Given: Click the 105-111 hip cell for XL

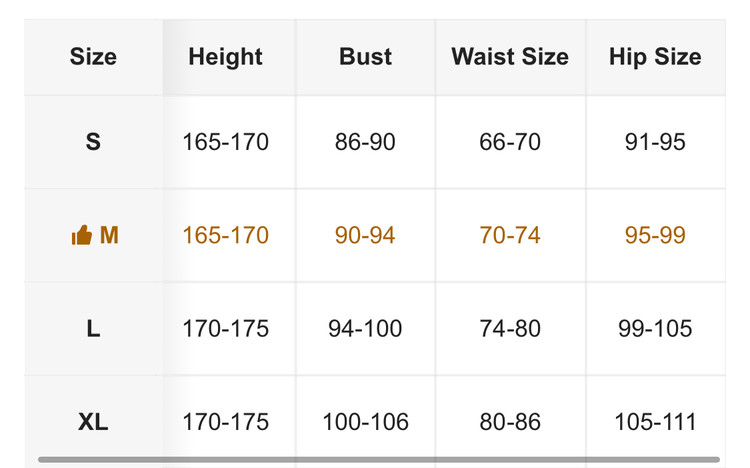Looking at the screenshot, I should pos(655,422).
